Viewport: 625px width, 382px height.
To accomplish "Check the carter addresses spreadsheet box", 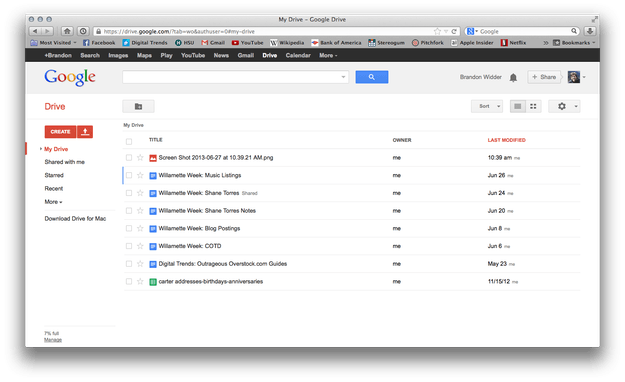I will click(x=129, y=281).
